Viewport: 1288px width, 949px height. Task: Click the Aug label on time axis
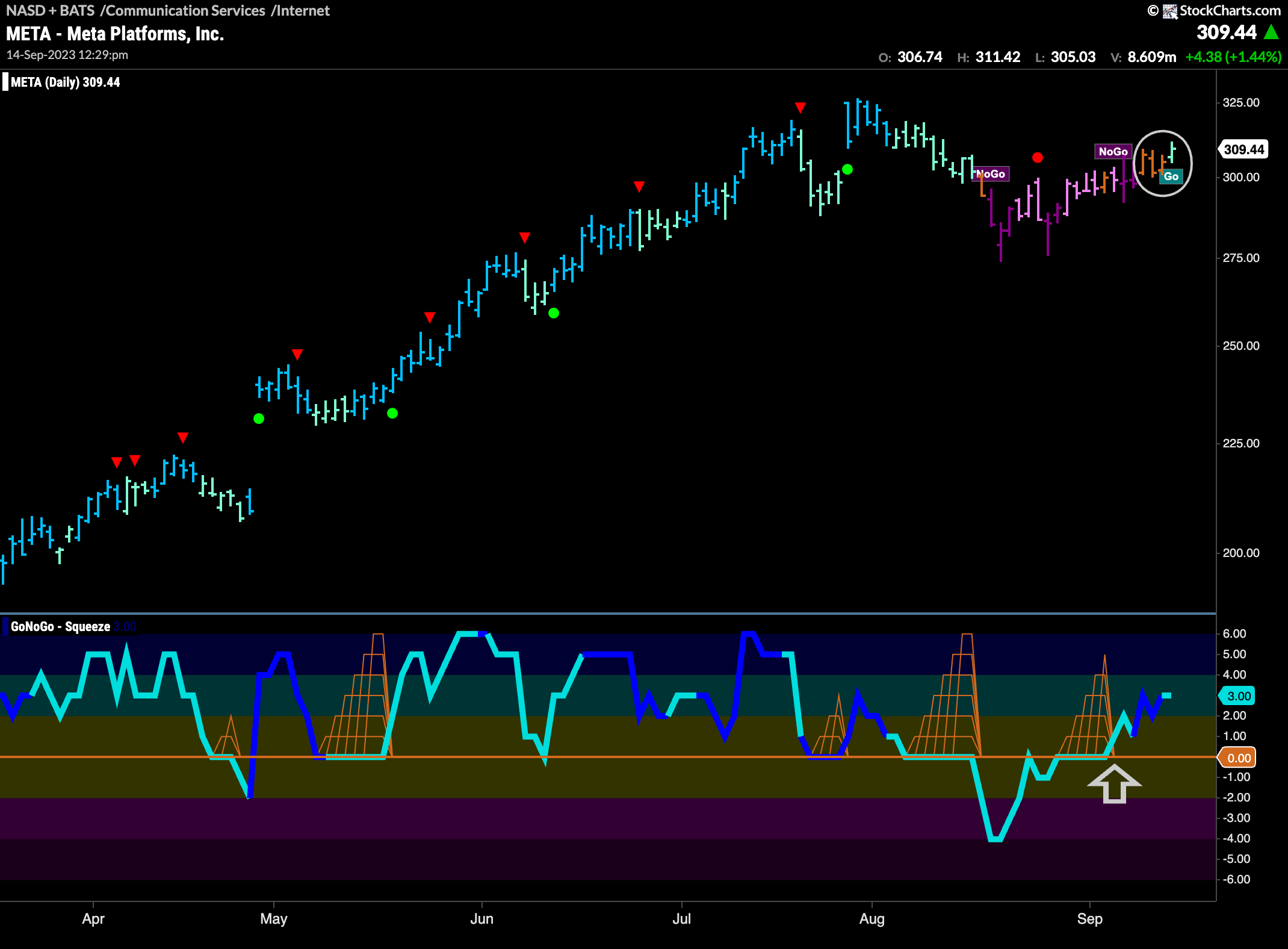pyautogui.click(x=872, y=919)
